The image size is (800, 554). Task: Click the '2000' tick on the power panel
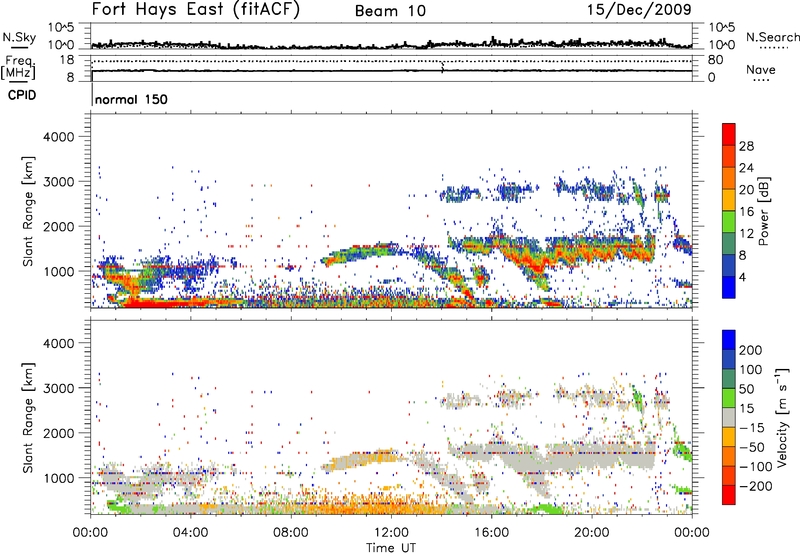tap(59, 226)
